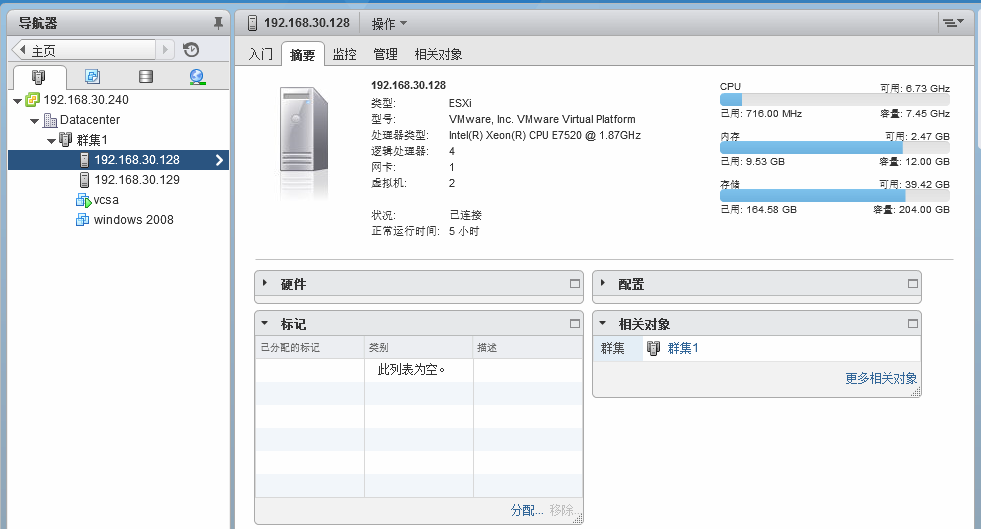Click the chevron on selected host 192.168.30.128
Screen dimensions: 981x529
click(219, 160)
